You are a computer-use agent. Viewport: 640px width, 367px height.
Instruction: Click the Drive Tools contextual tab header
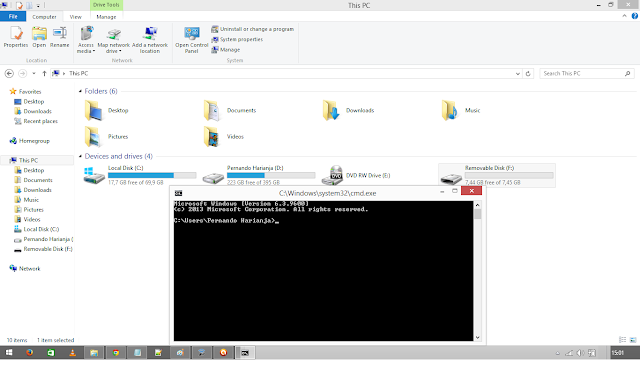pos(106,5)
